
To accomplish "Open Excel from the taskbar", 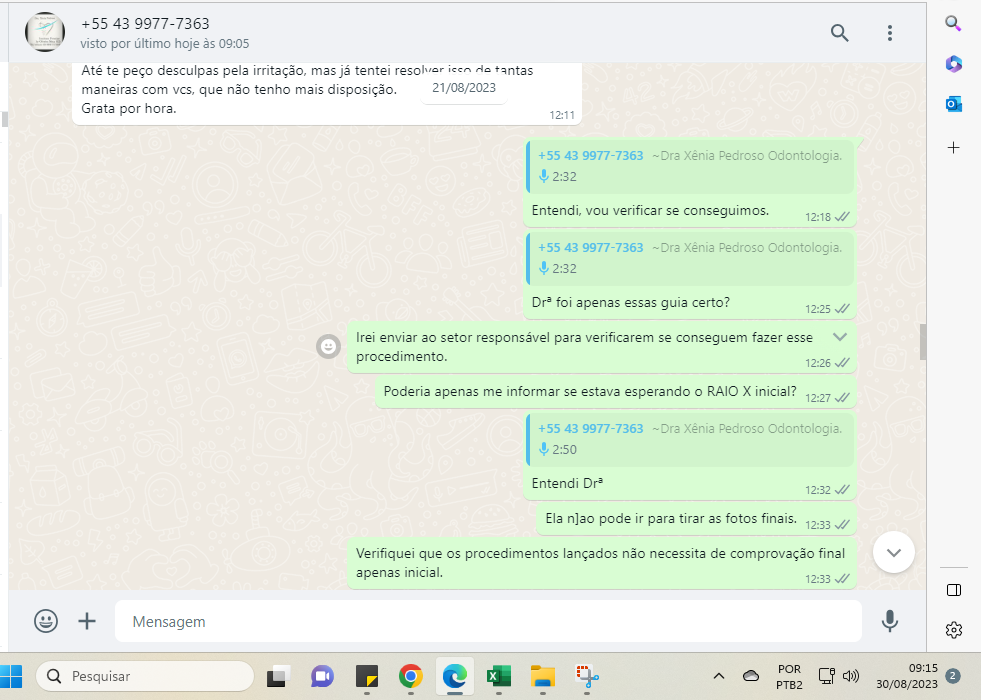I will [499, 676].
